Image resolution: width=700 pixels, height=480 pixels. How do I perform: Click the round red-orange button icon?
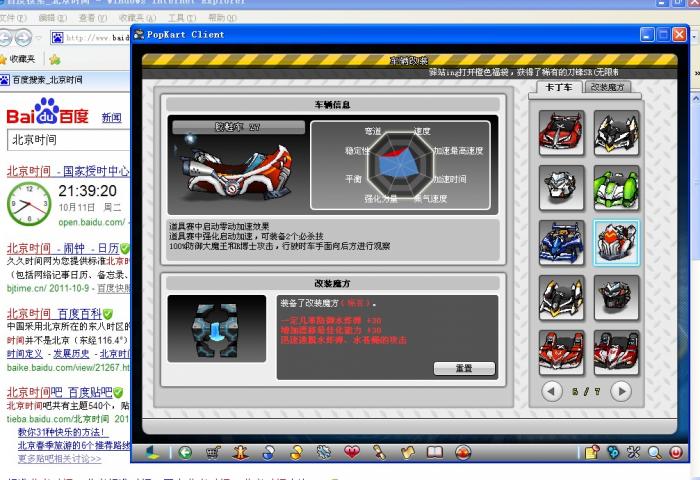point(463,453)
